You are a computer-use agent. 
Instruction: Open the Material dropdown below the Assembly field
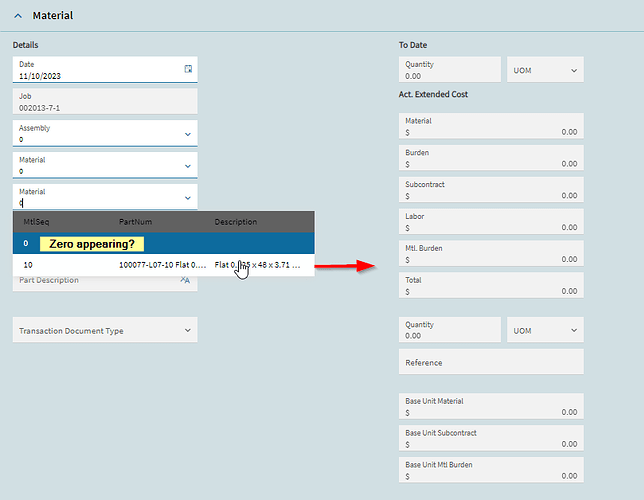click(188, 166)
